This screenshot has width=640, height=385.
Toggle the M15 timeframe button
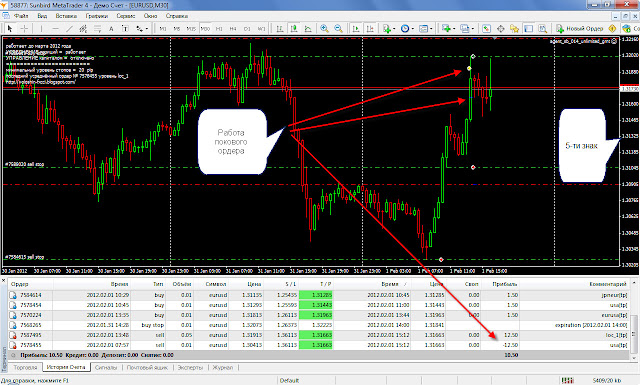[191, 29]
